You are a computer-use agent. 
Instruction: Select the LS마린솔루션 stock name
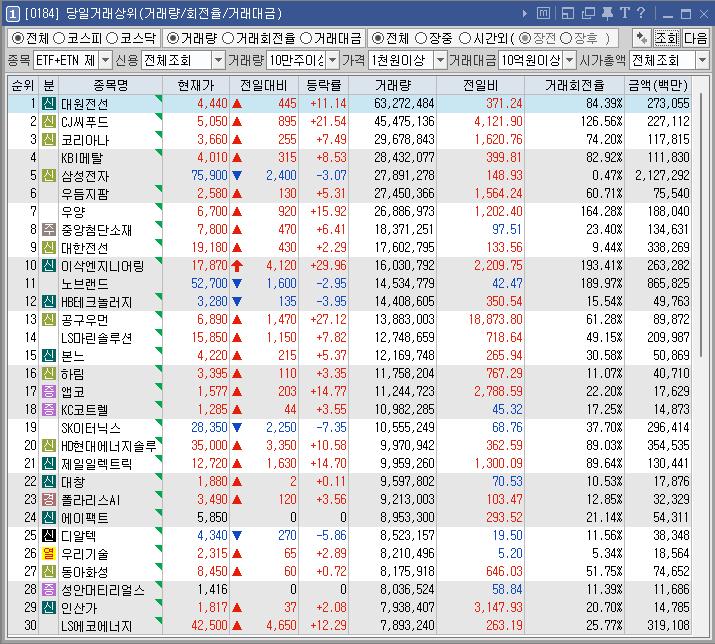(x=97, y=338)
